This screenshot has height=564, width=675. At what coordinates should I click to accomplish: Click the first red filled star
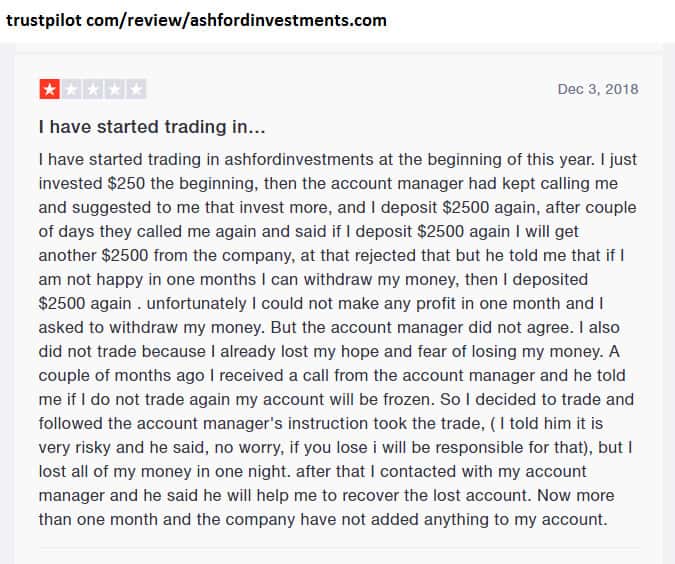coord(49,89)
